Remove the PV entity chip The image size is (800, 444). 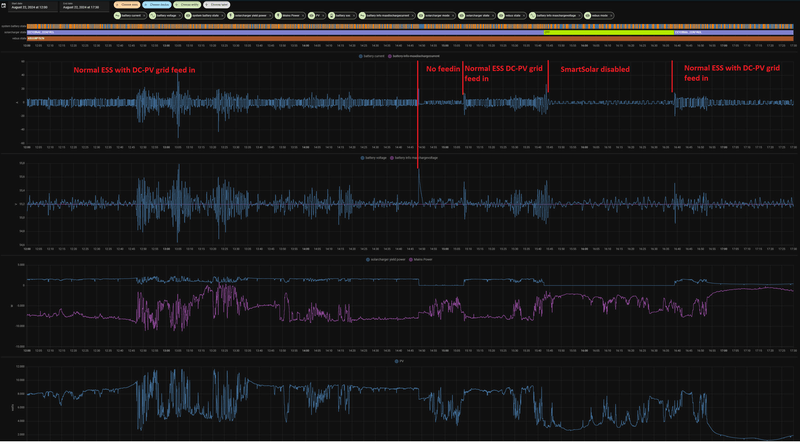tap(323, 16)
